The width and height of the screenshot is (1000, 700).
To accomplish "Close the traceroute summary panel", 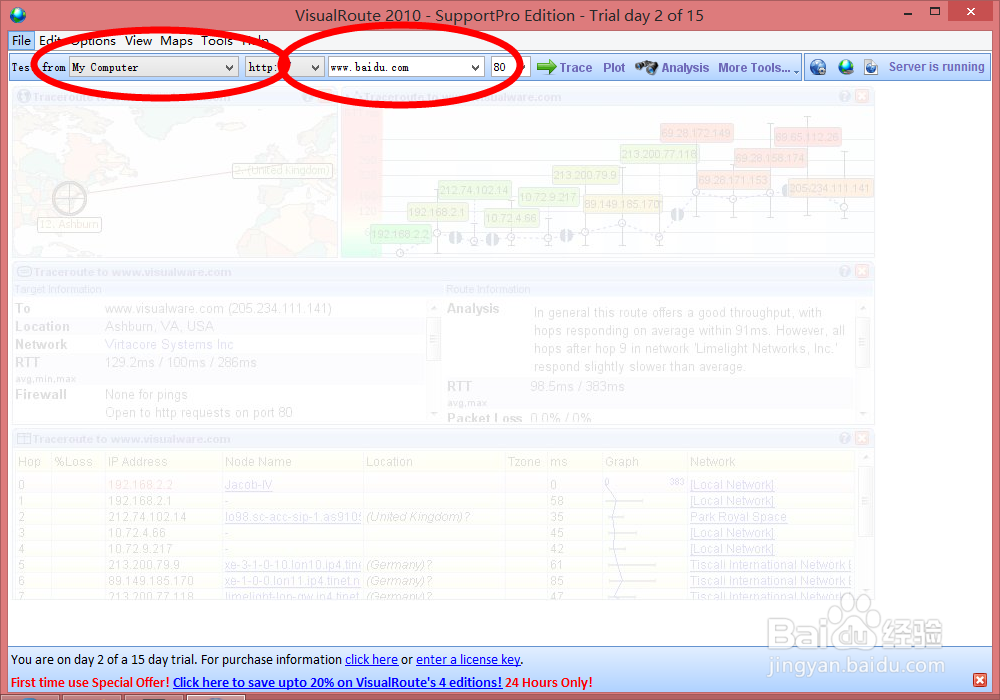I will (862, 272).
